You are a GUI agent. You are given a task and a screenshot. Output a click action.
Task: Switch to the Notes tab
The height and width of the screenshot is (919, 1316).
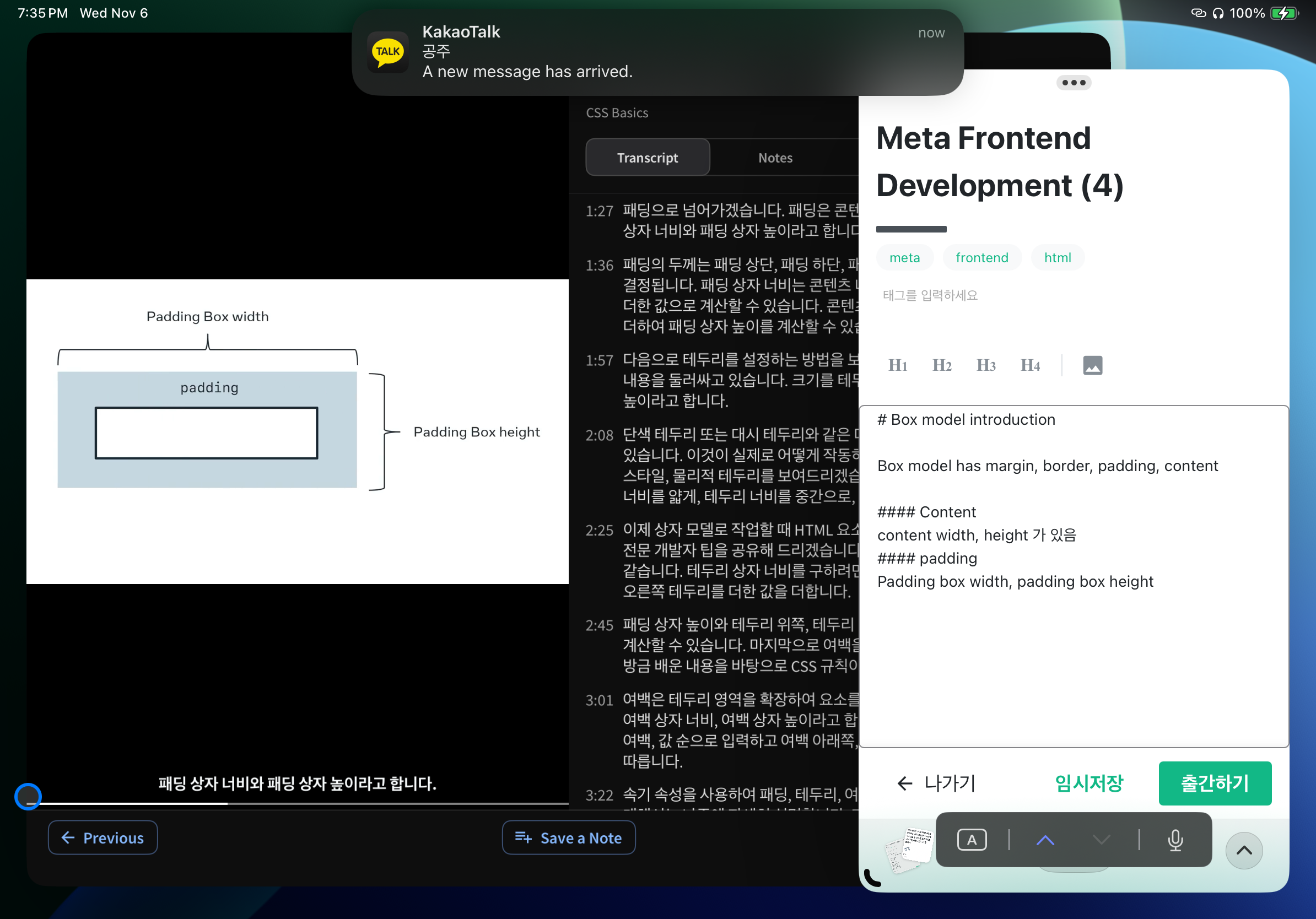[x=775, y=157]
